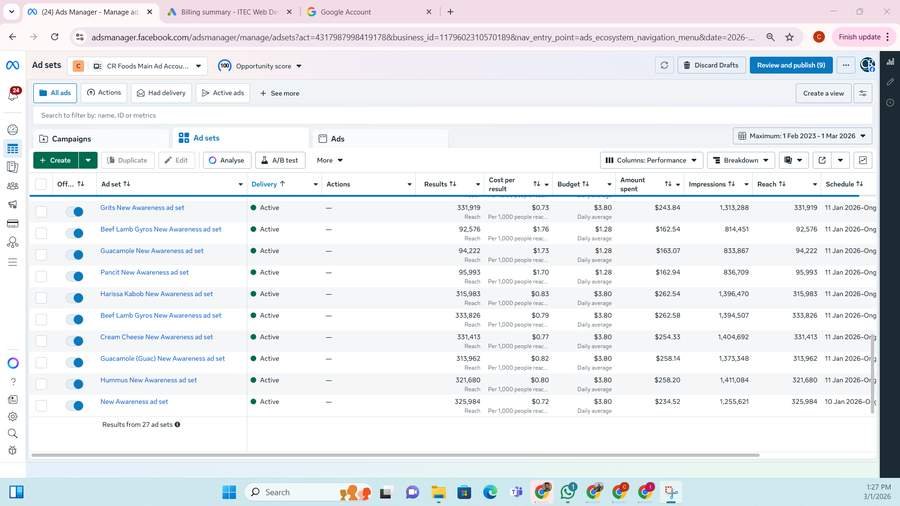900x506 pixels.
Task: Reload the browser page
Action: (x=55, y=37)
